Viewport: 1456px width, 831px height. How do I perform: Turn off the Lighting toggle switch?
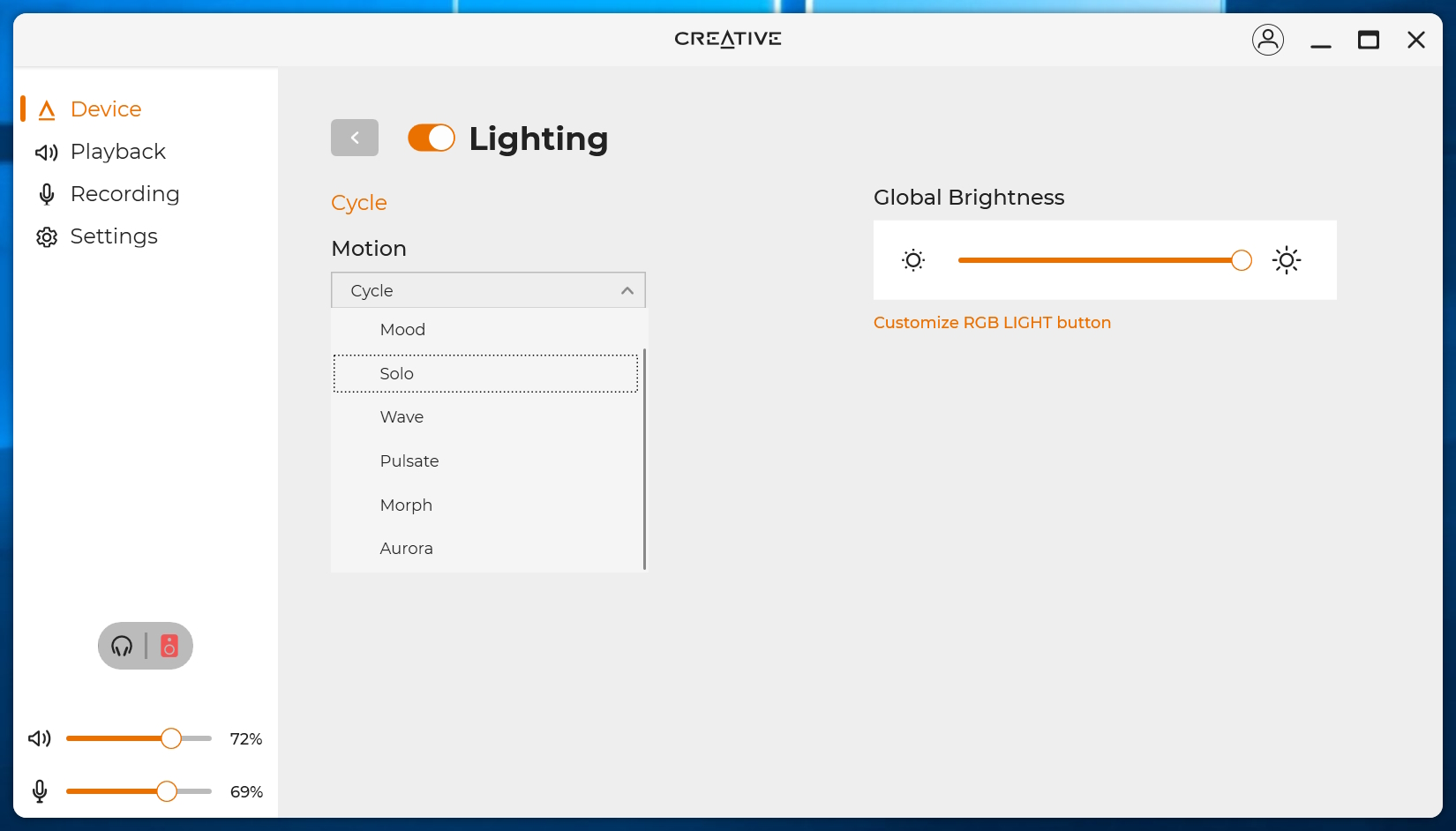(431, 138)
